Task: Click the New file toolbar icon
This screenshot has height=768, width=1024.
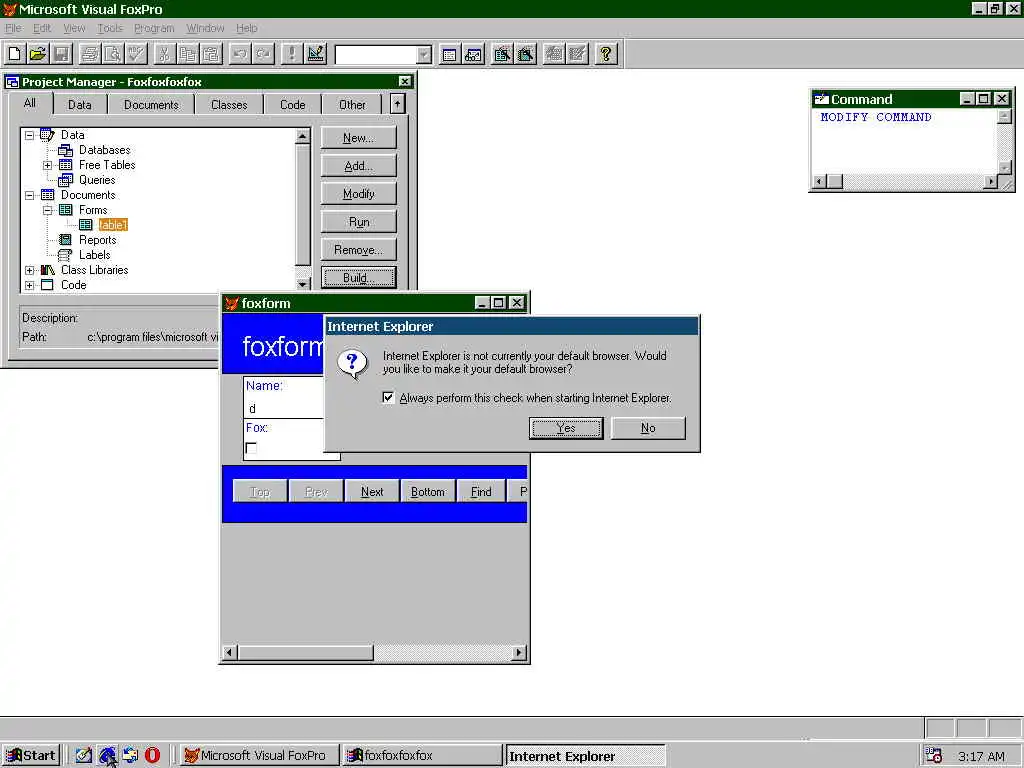Action: [x=14, y=54]
